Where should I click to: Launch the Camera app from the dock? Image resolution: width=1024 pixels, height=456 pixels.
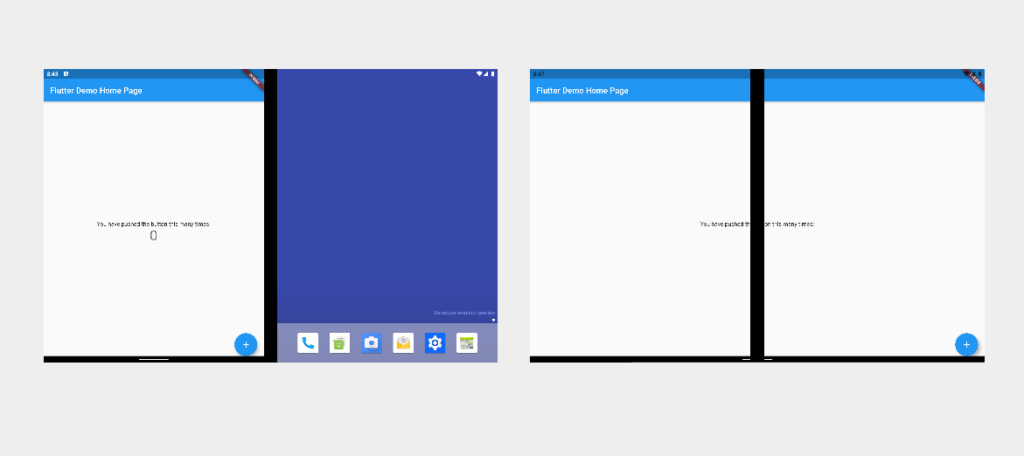click(x=371, y=343)
